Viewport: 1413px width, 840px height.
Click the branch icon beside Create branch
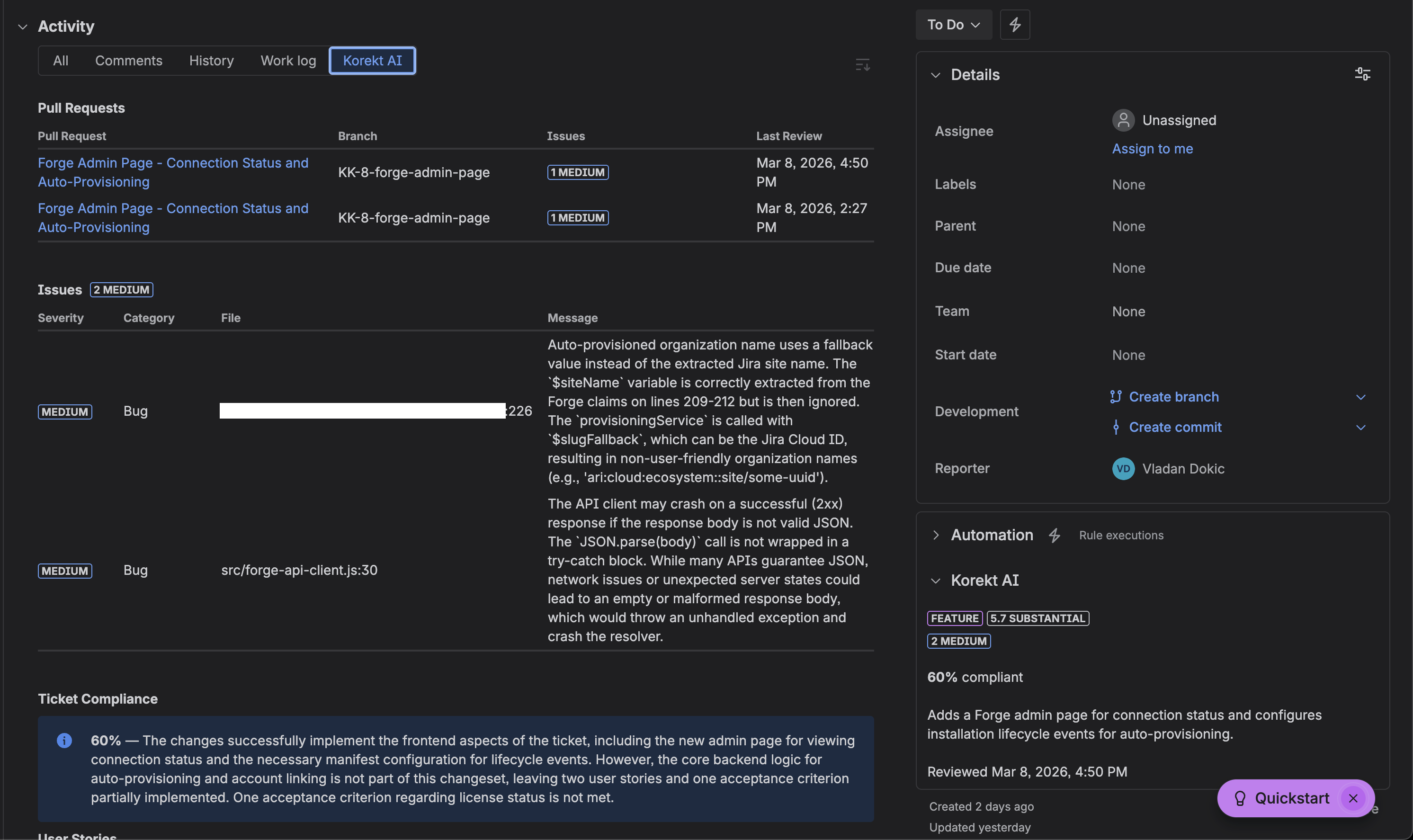click(1115, 396)
